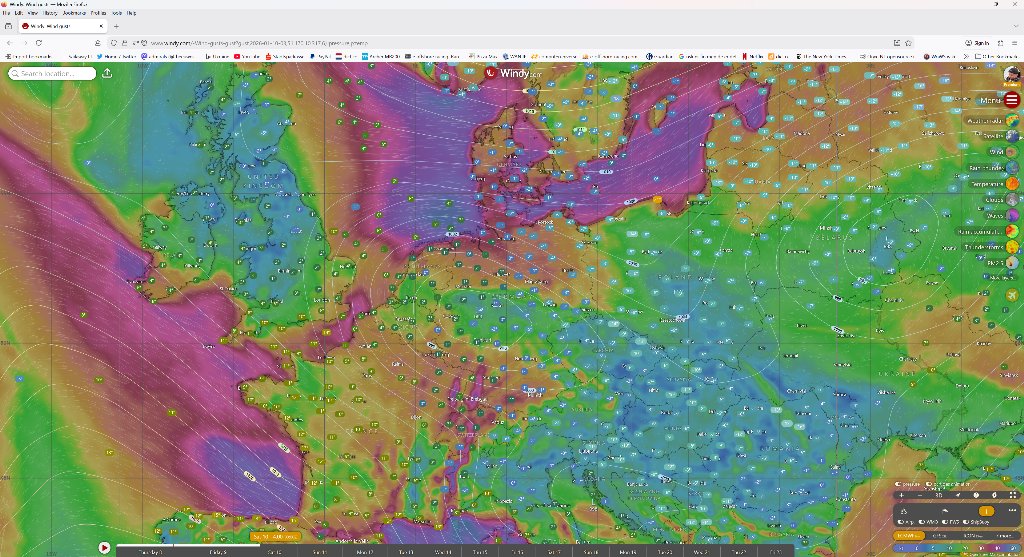Click the share/upload icon beside search
The width and height of the screenshot is (1024, 557).
click(107, 73)
